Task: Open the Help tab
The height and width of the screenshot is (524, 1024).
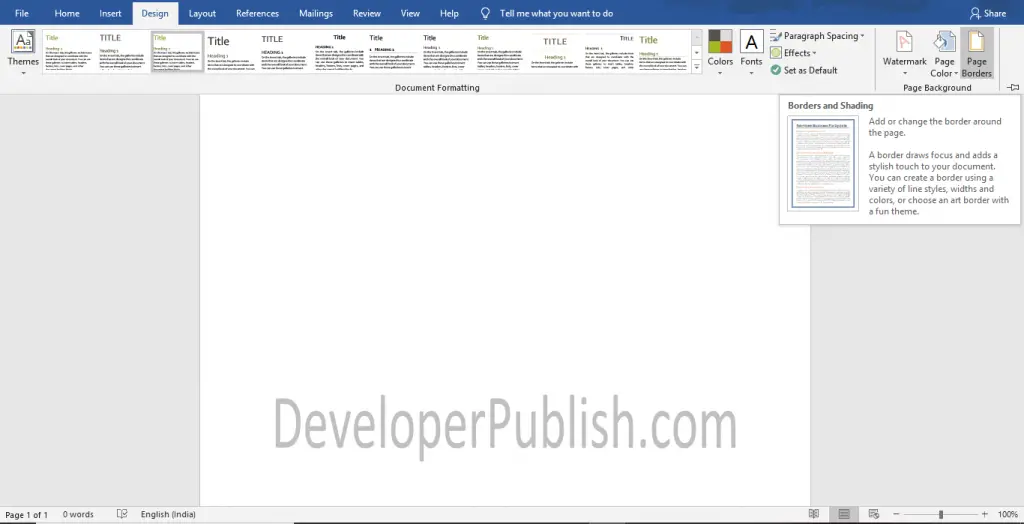Action: tap(449, 13)
